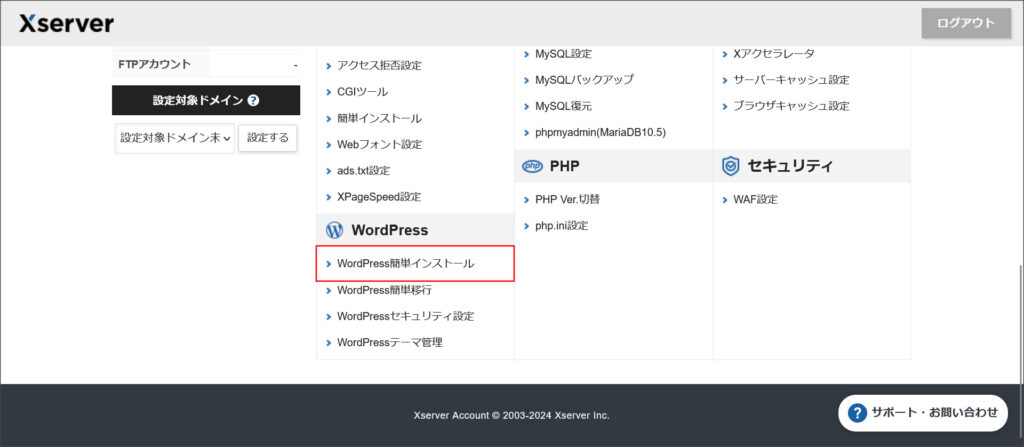Open the 設定対象ドメイン dropdown

[175, 138]
